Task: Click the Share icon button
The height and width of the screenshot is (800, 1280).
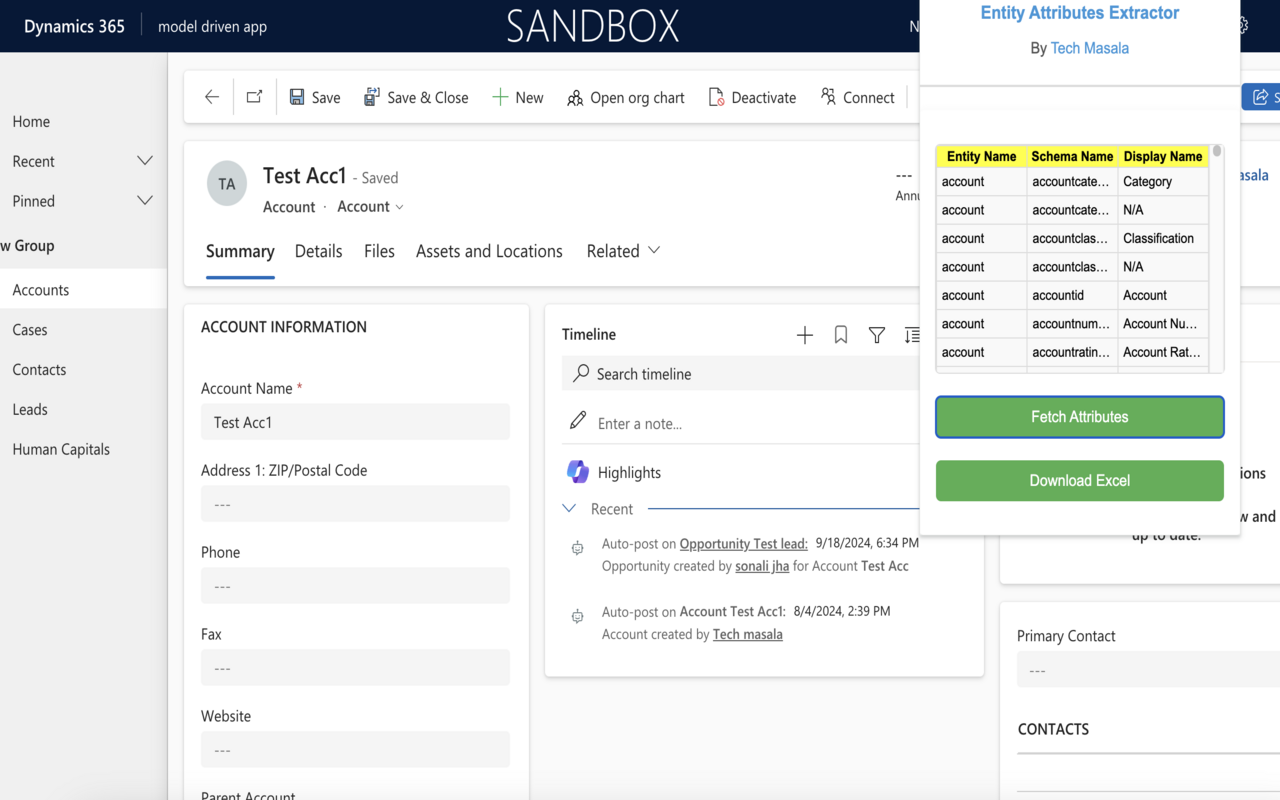Action: pyautogui.click(x=1260, y=97)
